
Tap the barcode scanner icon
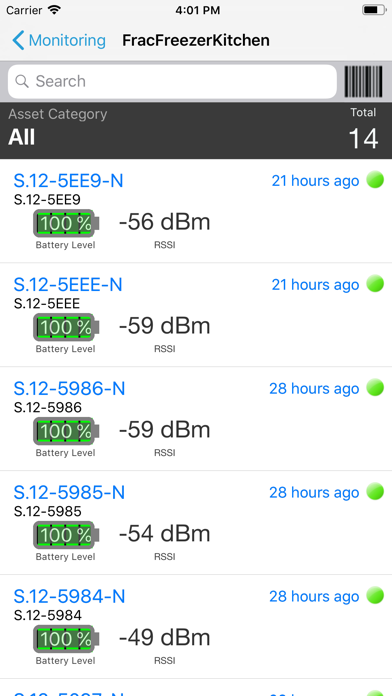[x=363, y=81]
